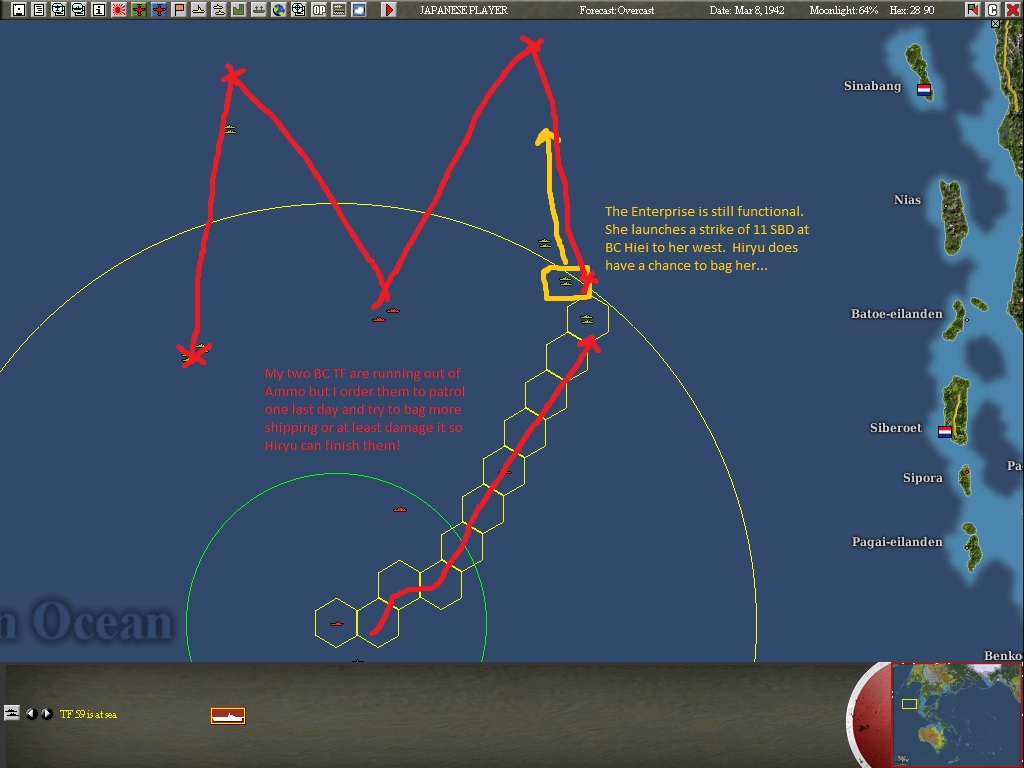The image size is (1024, 768).
Task: Click the Batoe-eilanden label
Action: pos(897,313)
